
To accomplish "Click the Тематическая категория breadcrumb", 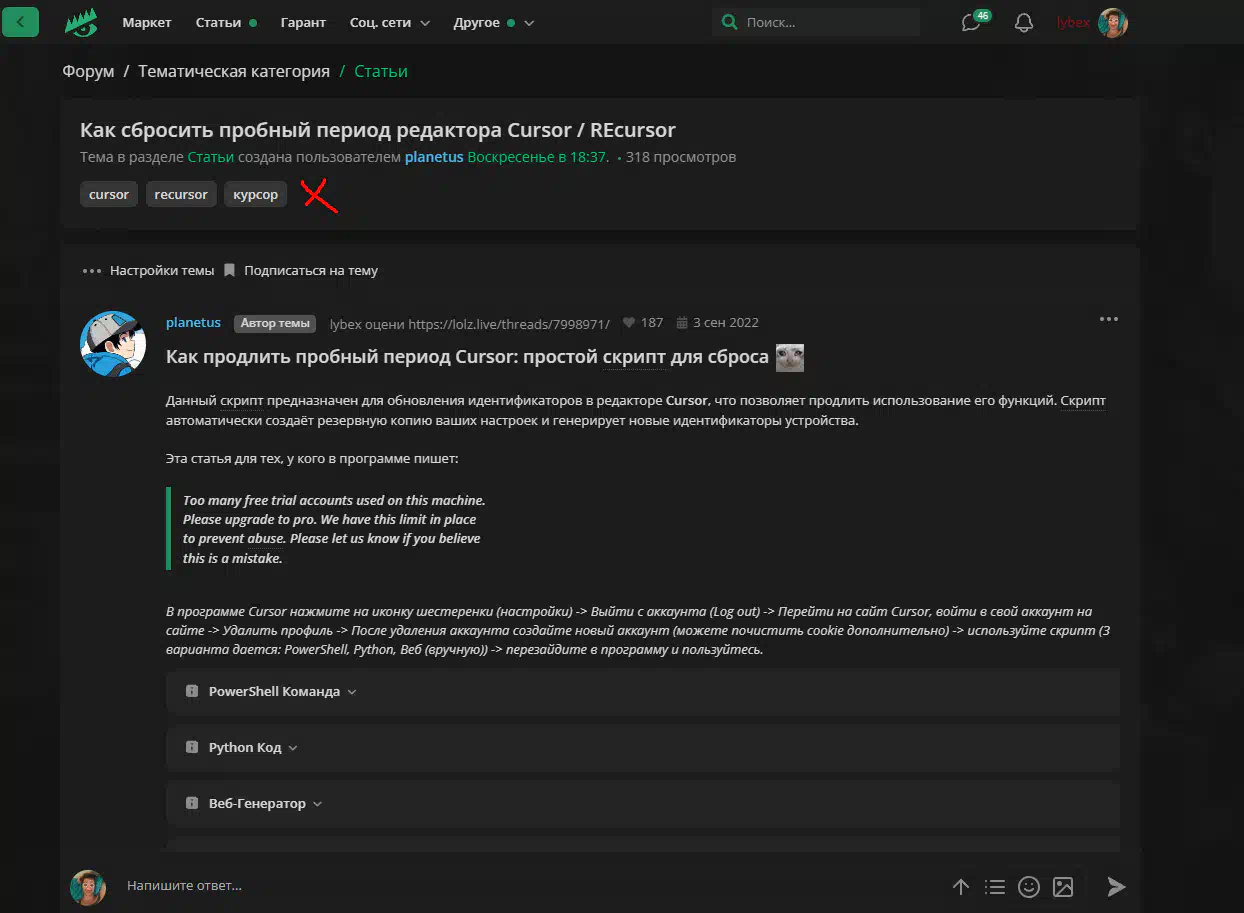I will coord(234,71).
